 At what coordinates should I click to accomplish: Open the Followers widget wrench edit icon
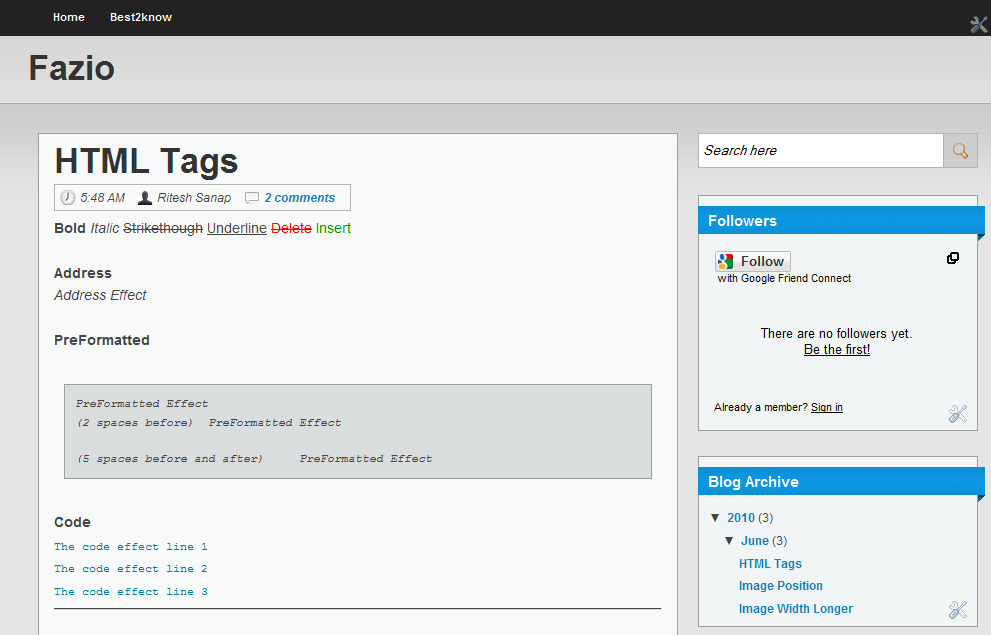coord(958,414)
